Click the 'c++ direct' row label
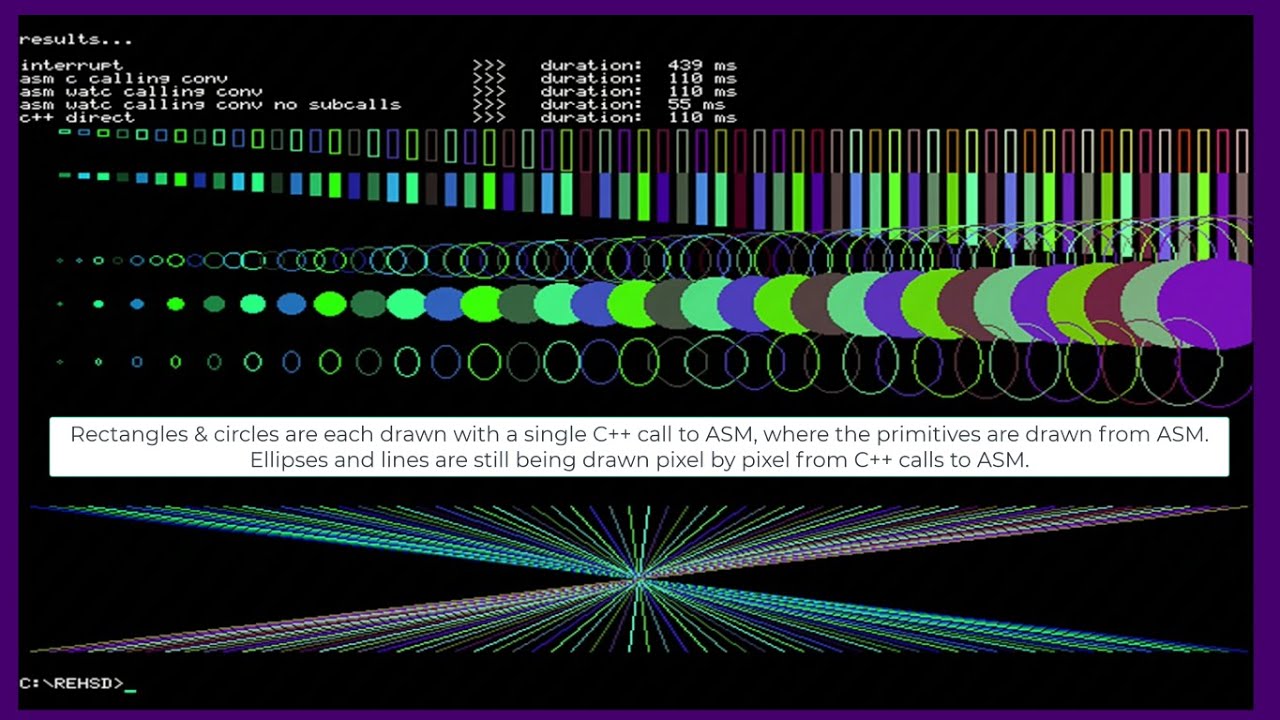This screenshot has width=1280, height=720. tap(76, 117)
